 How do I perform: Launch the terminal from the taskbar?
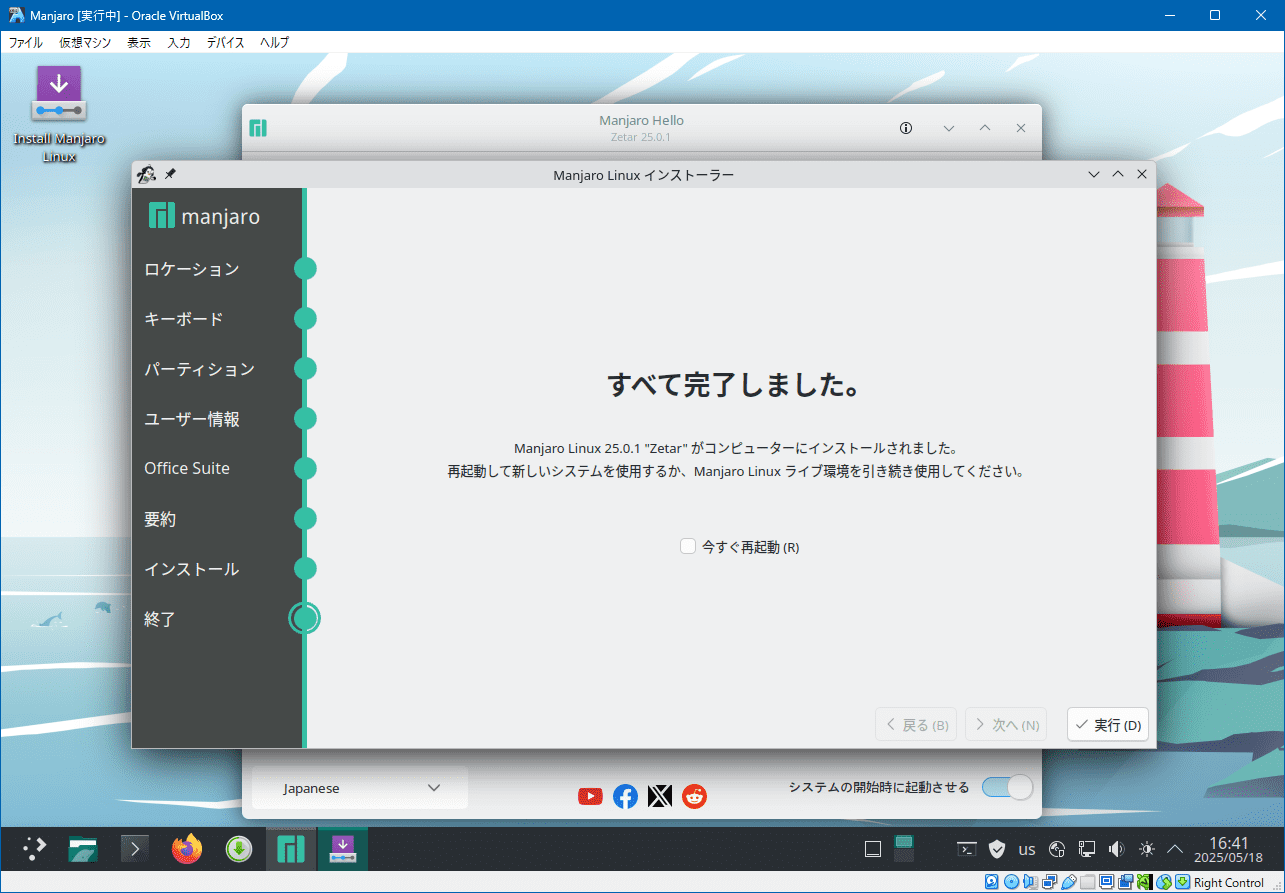point(135,849)
